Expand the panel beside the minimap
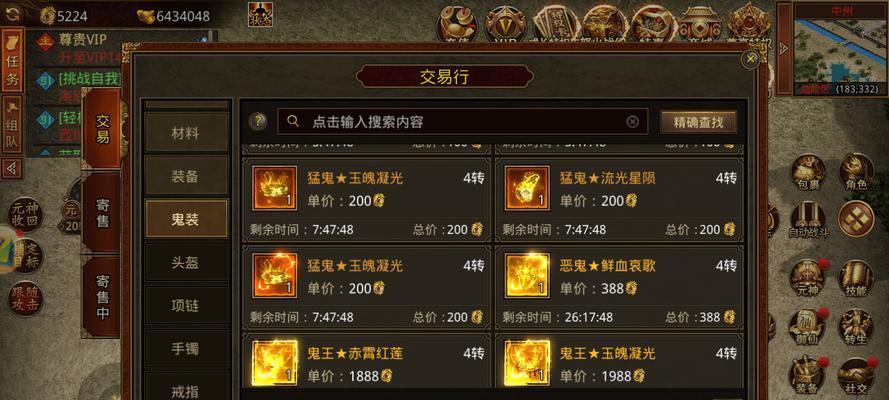The height and width of the screenshot is (400, 889). point(784,48)
